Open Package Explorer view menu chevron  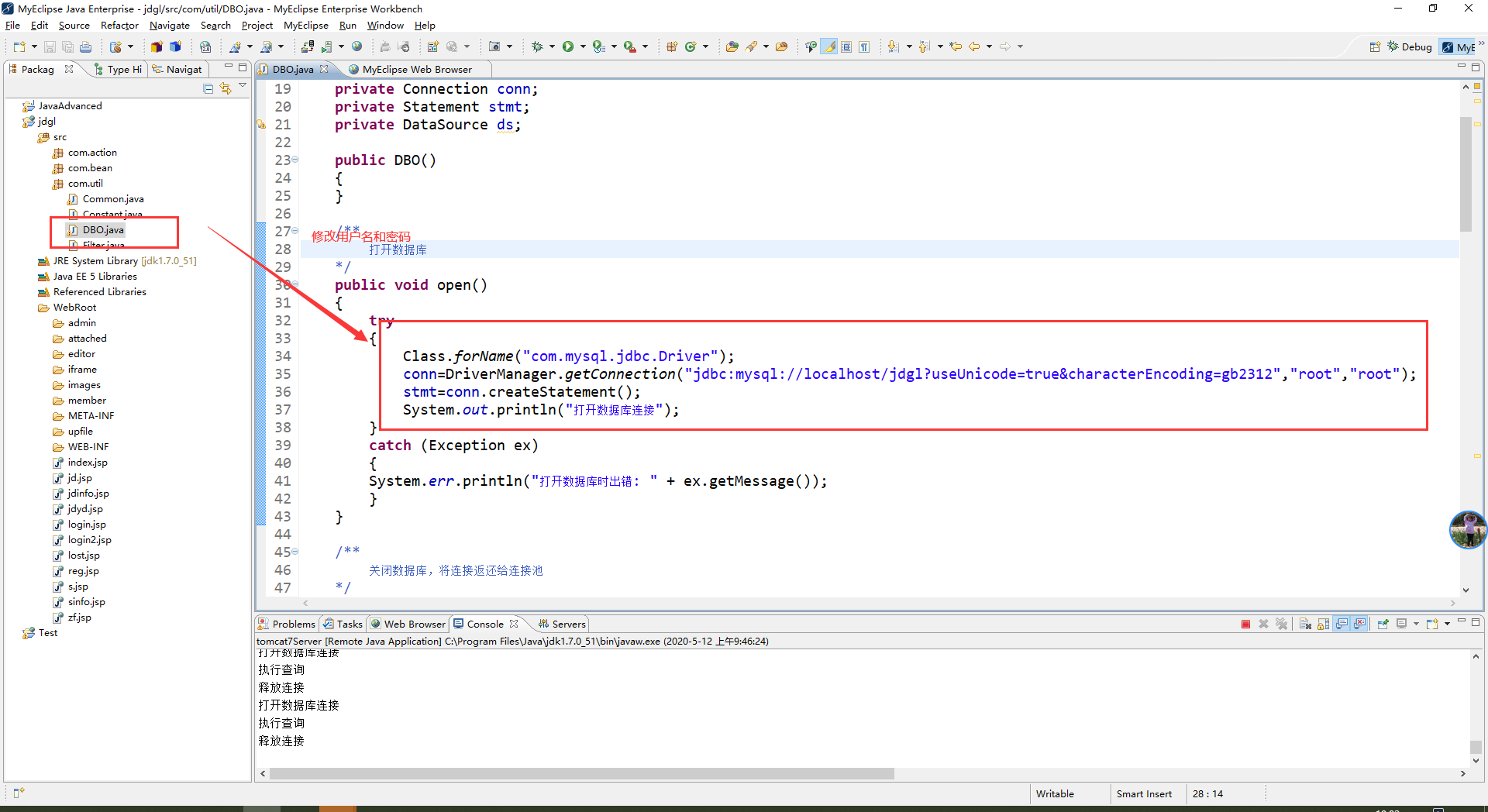tap(243, 87)
